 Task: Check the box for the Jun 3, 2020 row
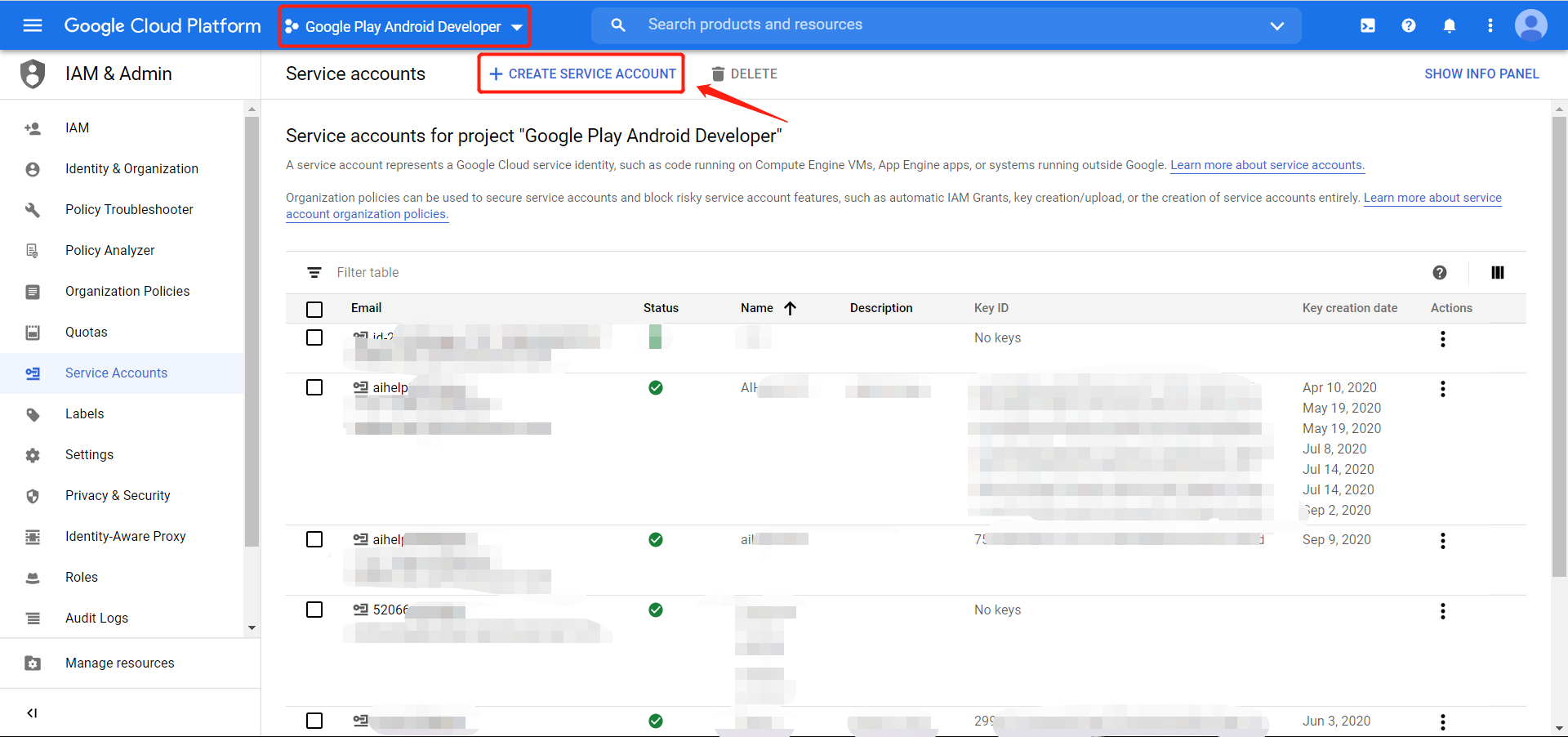coord(314,721)
